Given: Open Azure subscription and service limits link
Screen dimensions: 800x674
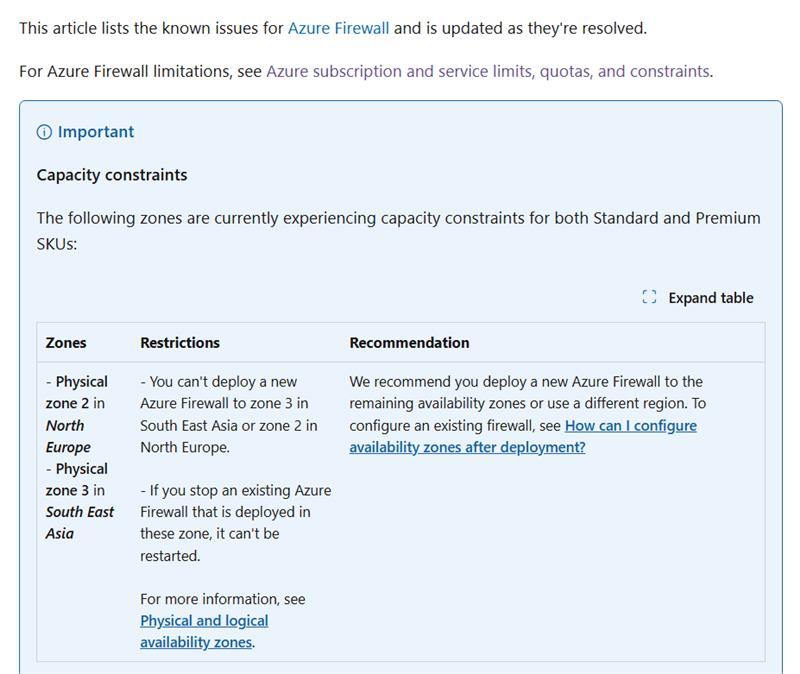Looking at the screenshot, I should [488, 71].
